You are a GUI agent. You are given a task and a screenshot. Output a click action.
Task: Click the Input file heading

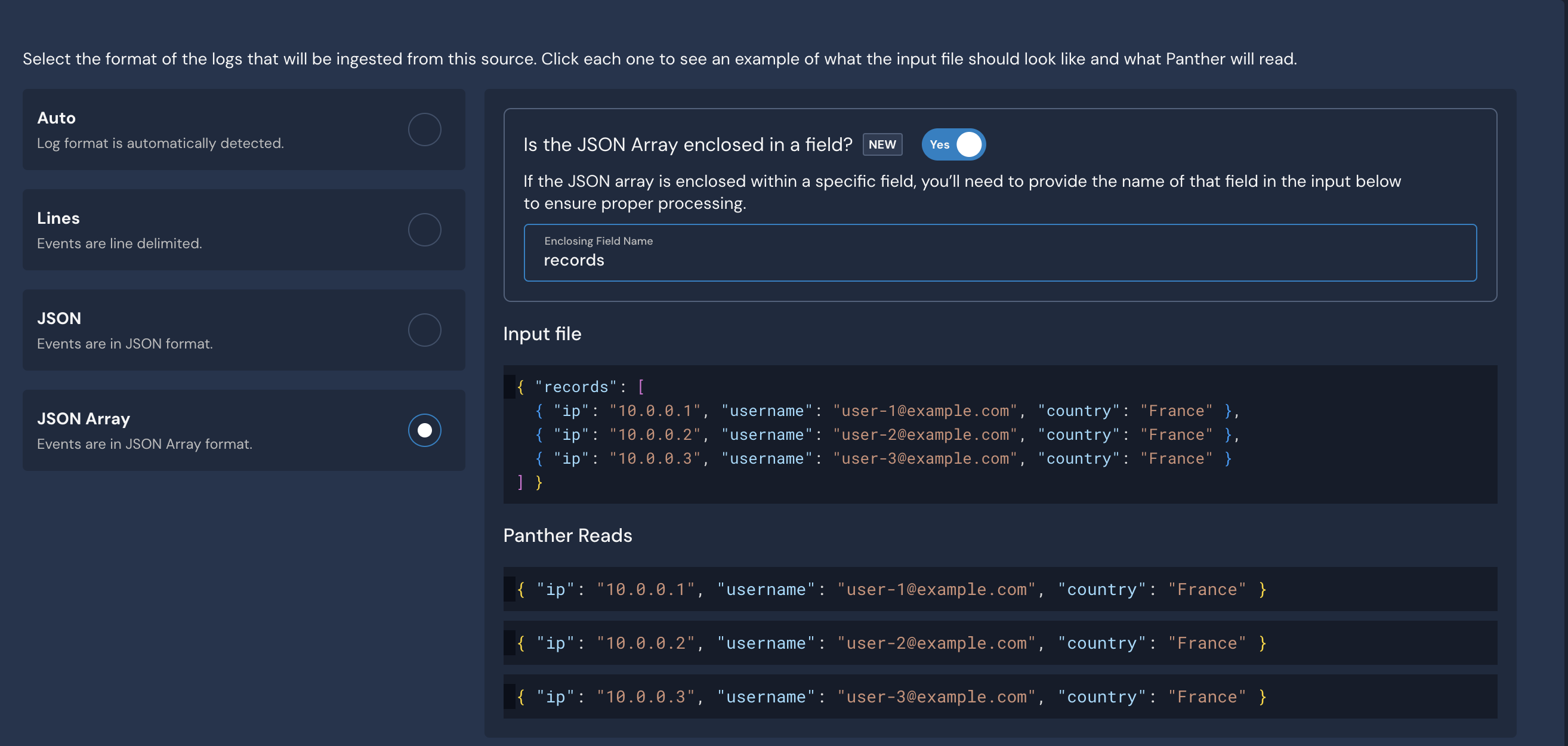pyautogui.click(x=542, y=334)
